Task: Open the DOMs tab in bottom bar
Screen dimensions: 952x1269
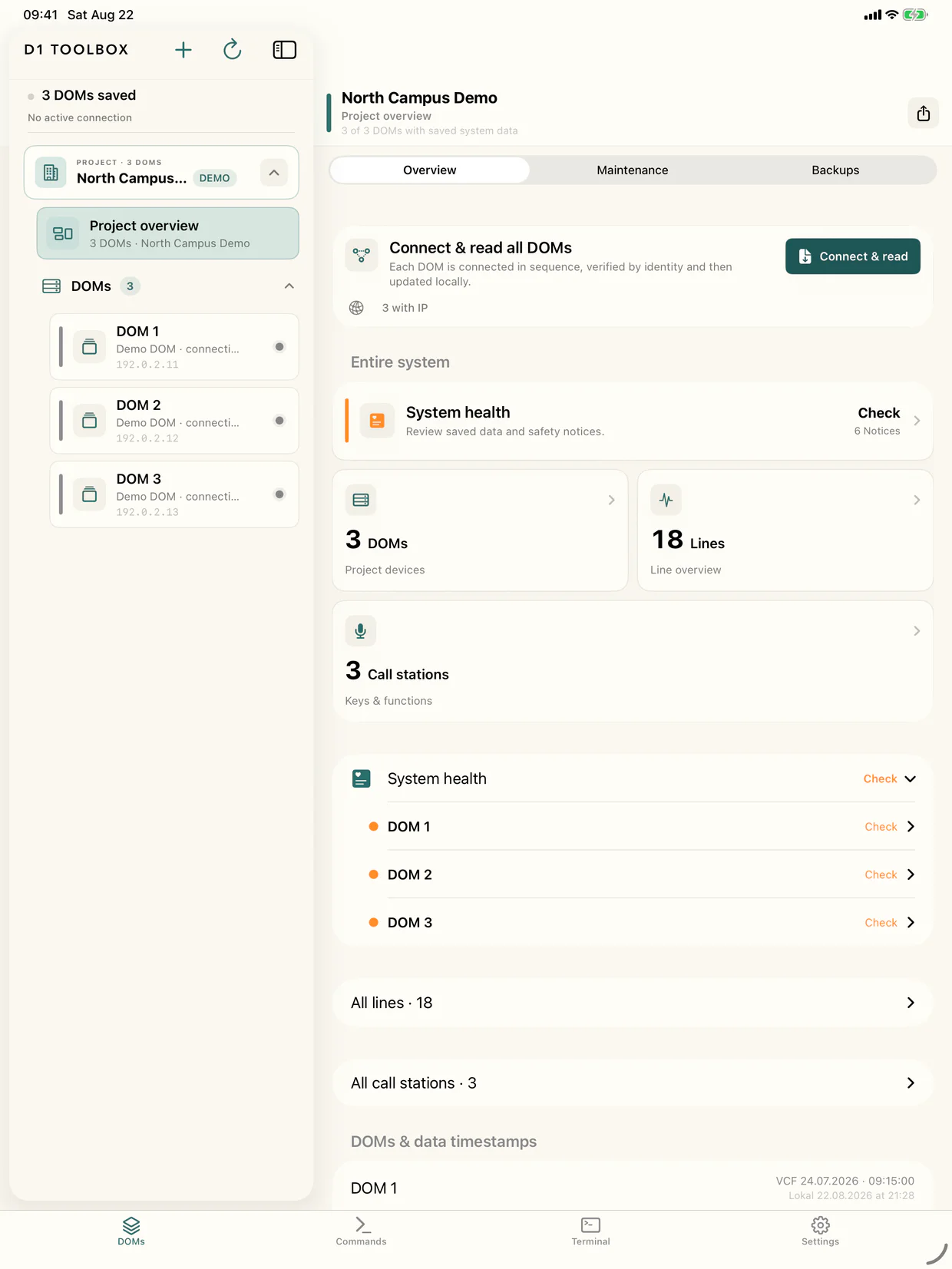Action: 131,1231
